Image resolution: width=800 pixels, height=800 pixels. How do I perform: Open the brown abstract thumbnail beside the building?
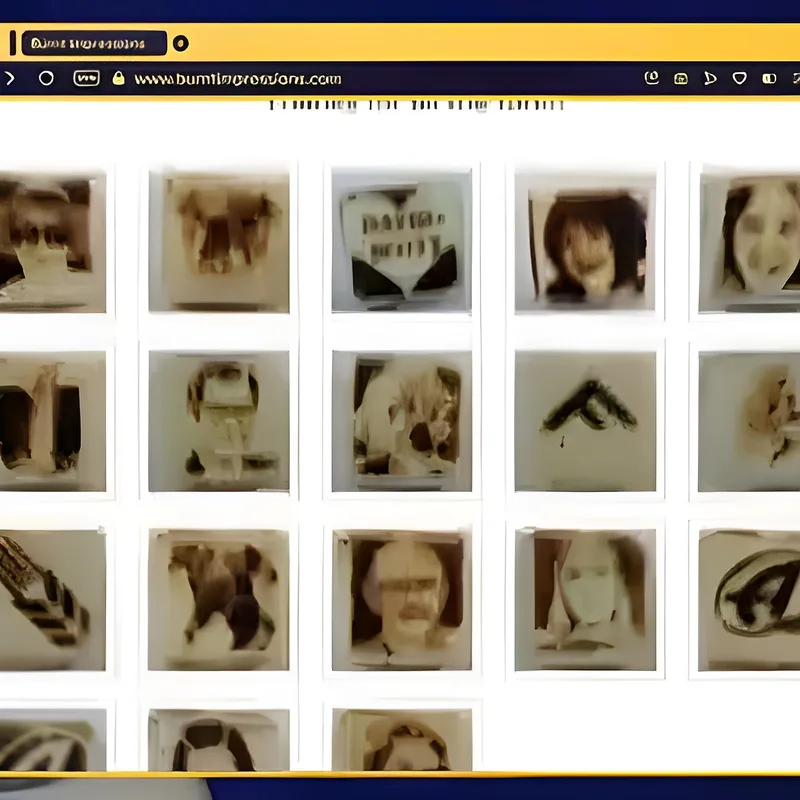click(x=219, y=241)
